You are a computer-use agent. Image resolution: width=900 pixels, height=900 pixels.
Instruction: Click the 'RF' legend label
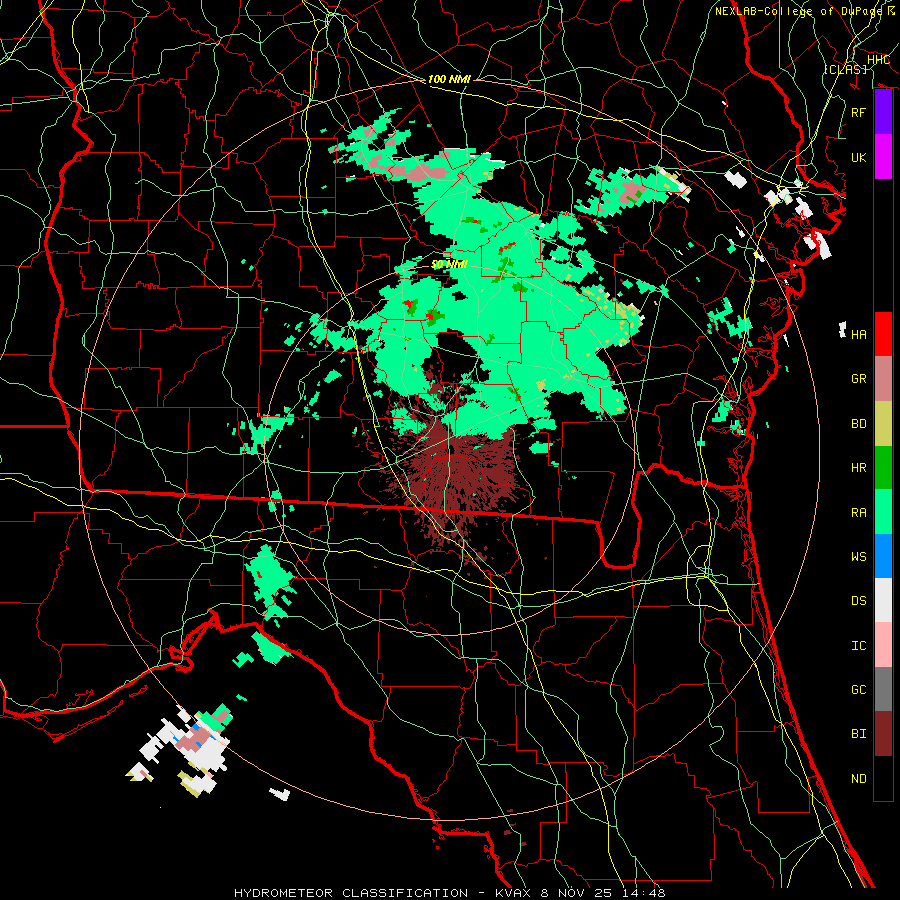click(858, 112)
